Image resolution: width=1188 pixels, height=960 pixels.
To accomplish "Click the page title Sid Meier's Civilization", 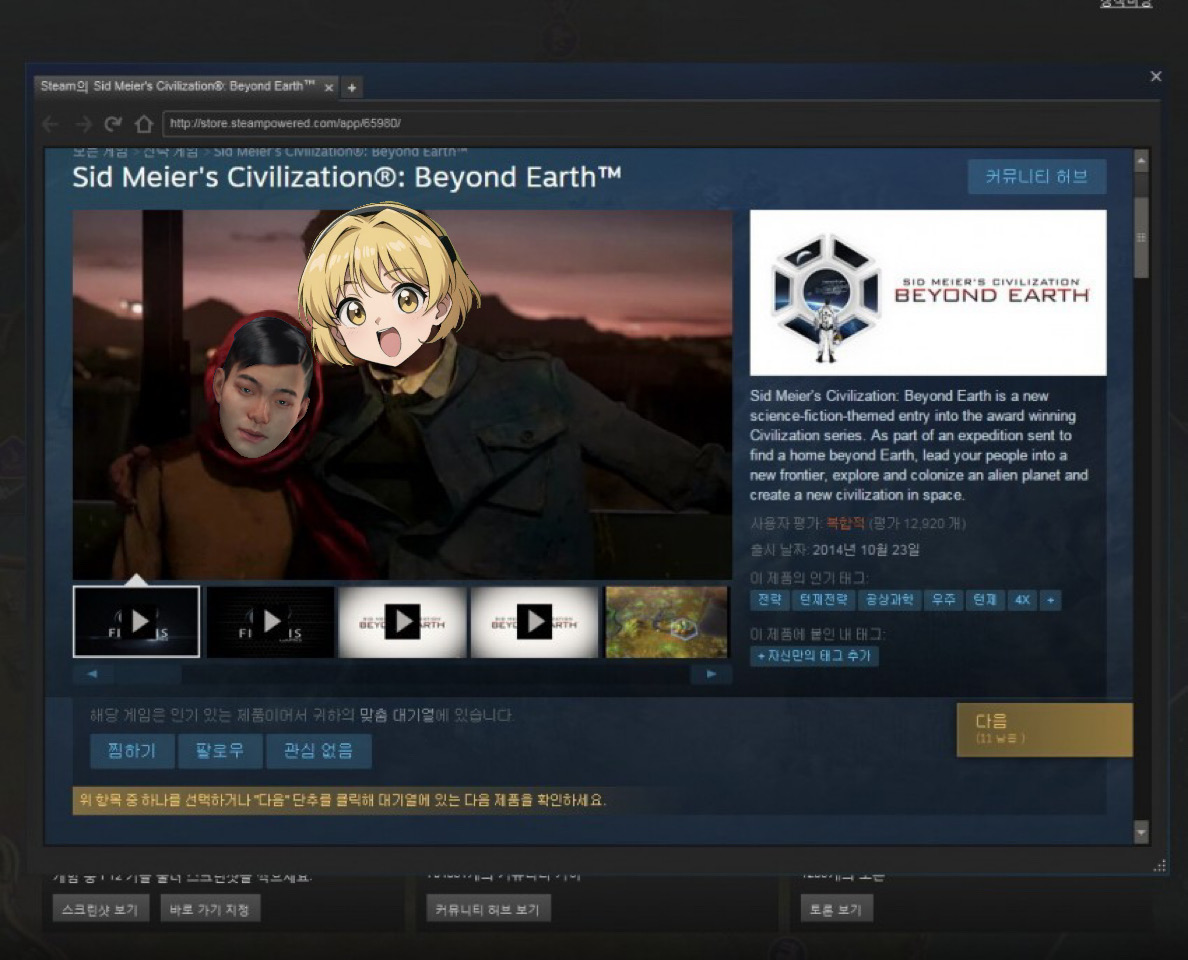I will [347, 177].
